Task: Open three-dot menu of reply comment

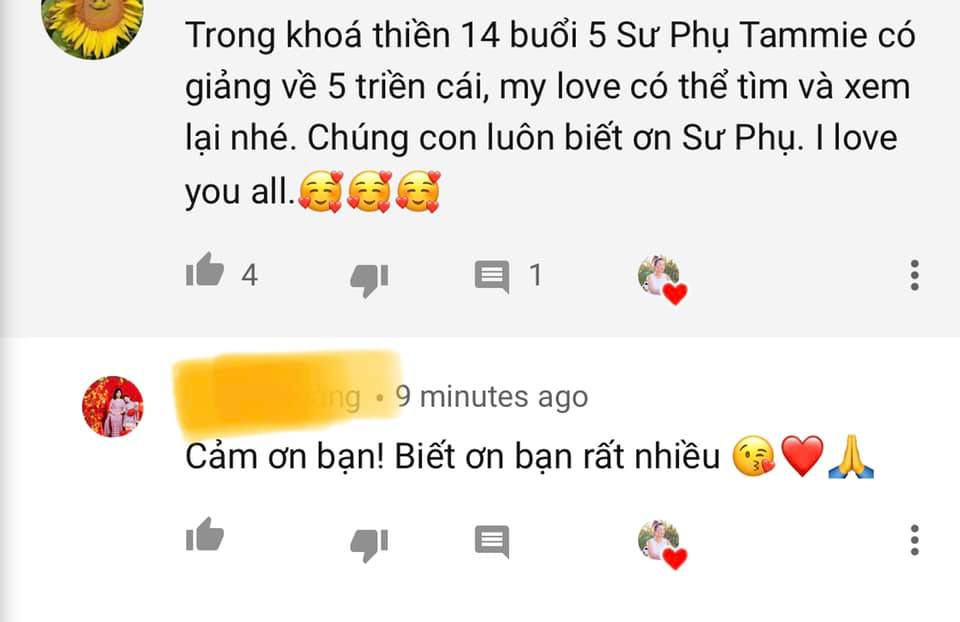Action: [914, 540]
